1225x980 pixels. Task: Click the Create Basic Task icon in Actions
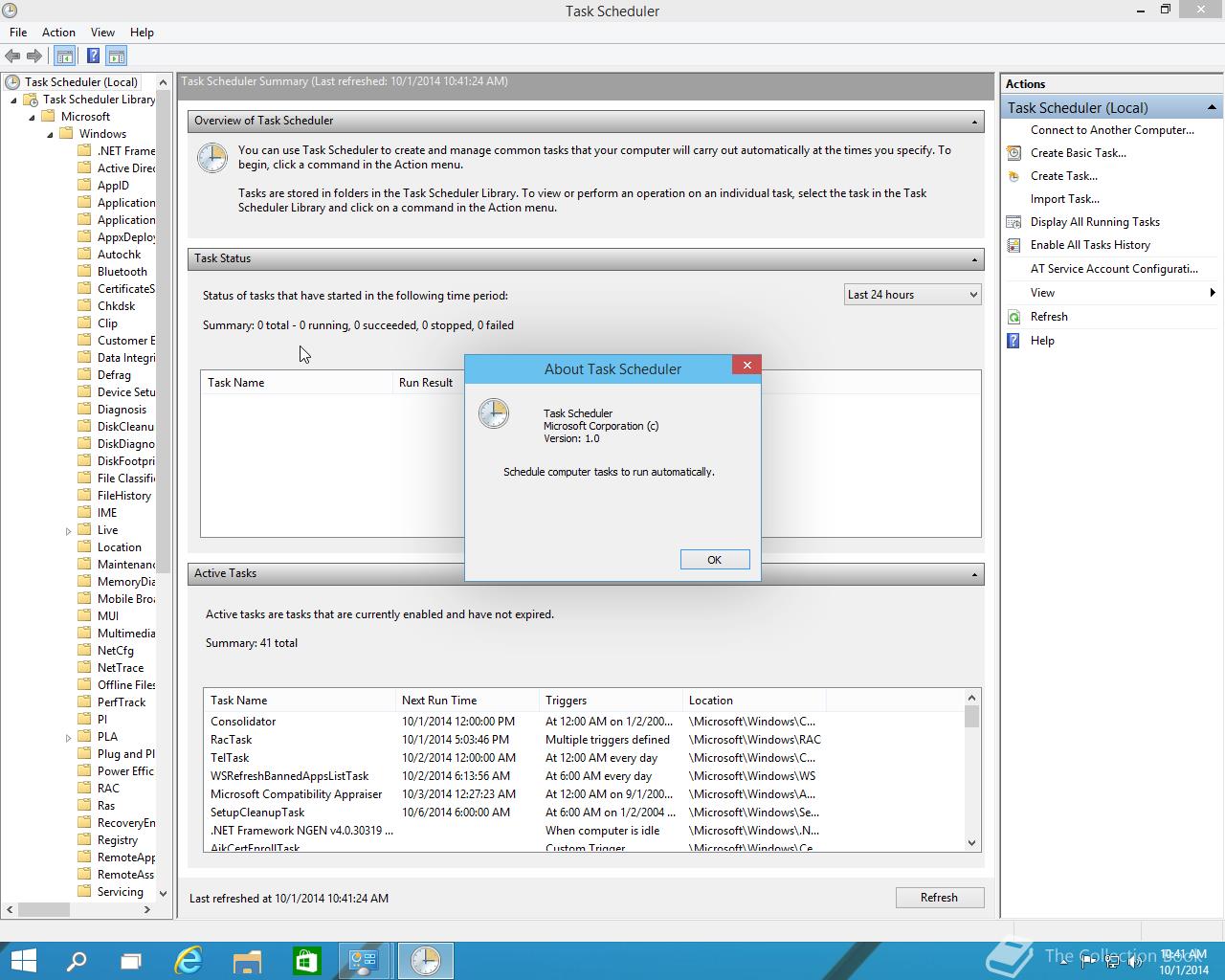[x=1013, y=153]
